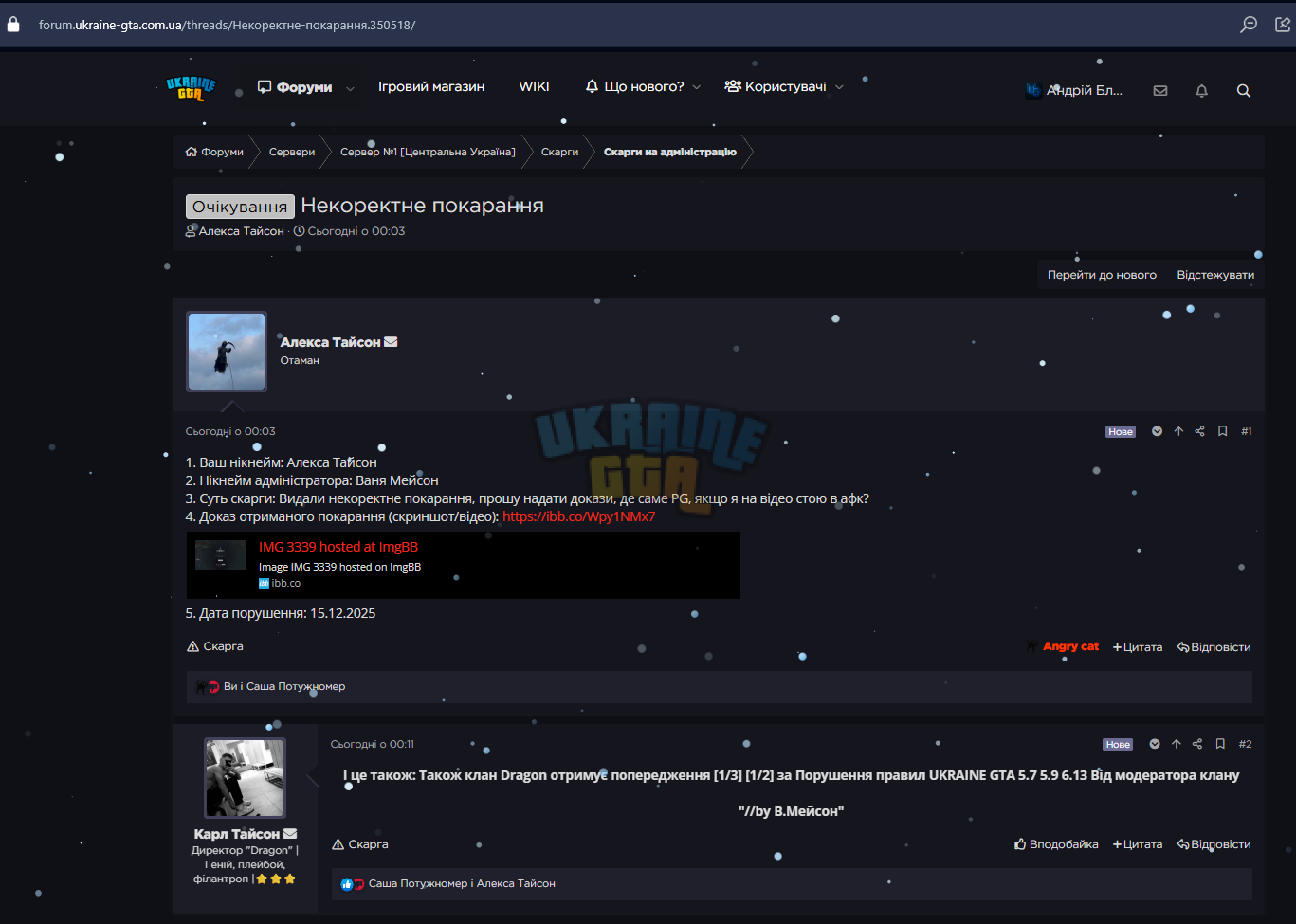Go to Сервер №1 [Центральна Україна] breadcrumb
Screen dimensions: 1296x924
pyautogui.click(x=428, y=152)
